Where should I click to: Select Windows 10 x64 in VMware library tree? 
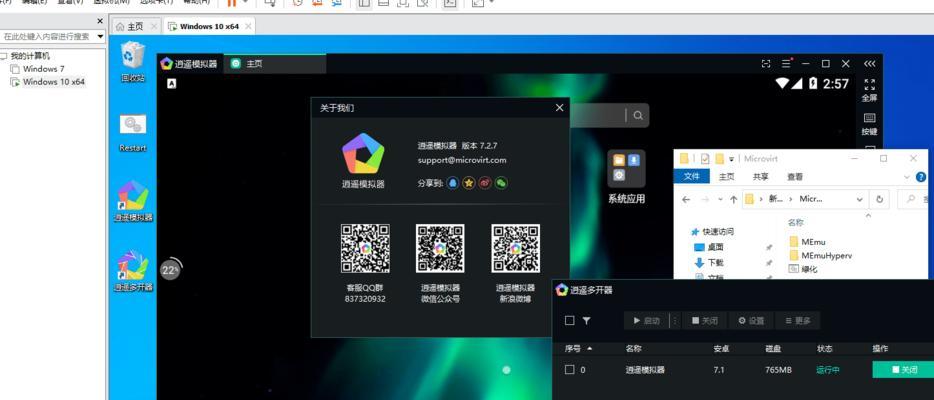point(48,82)
